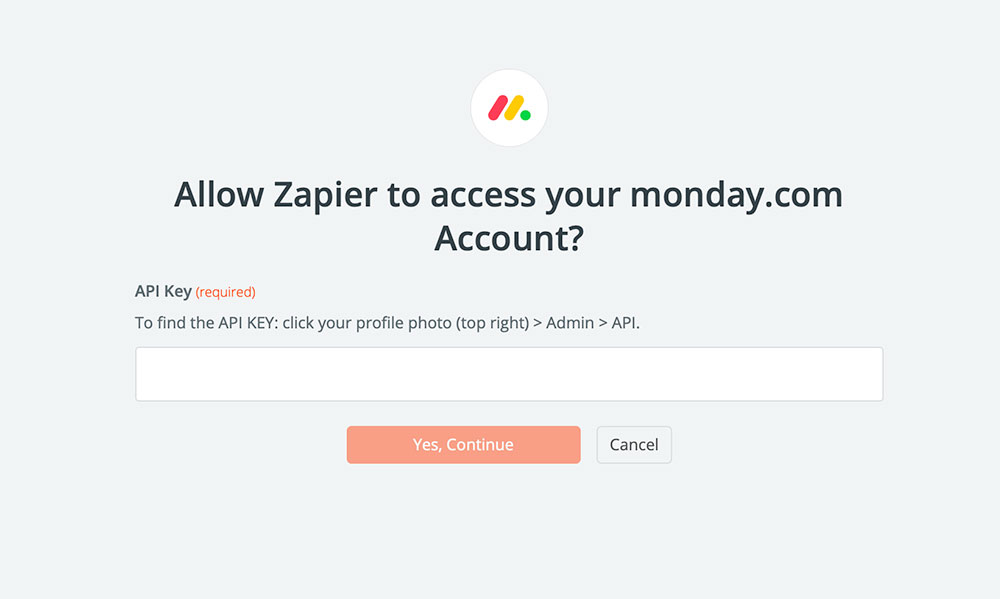The width and height of the screenshot is (1000, 599).
Task: Click the API key instruction text
Action: point(387,323)
